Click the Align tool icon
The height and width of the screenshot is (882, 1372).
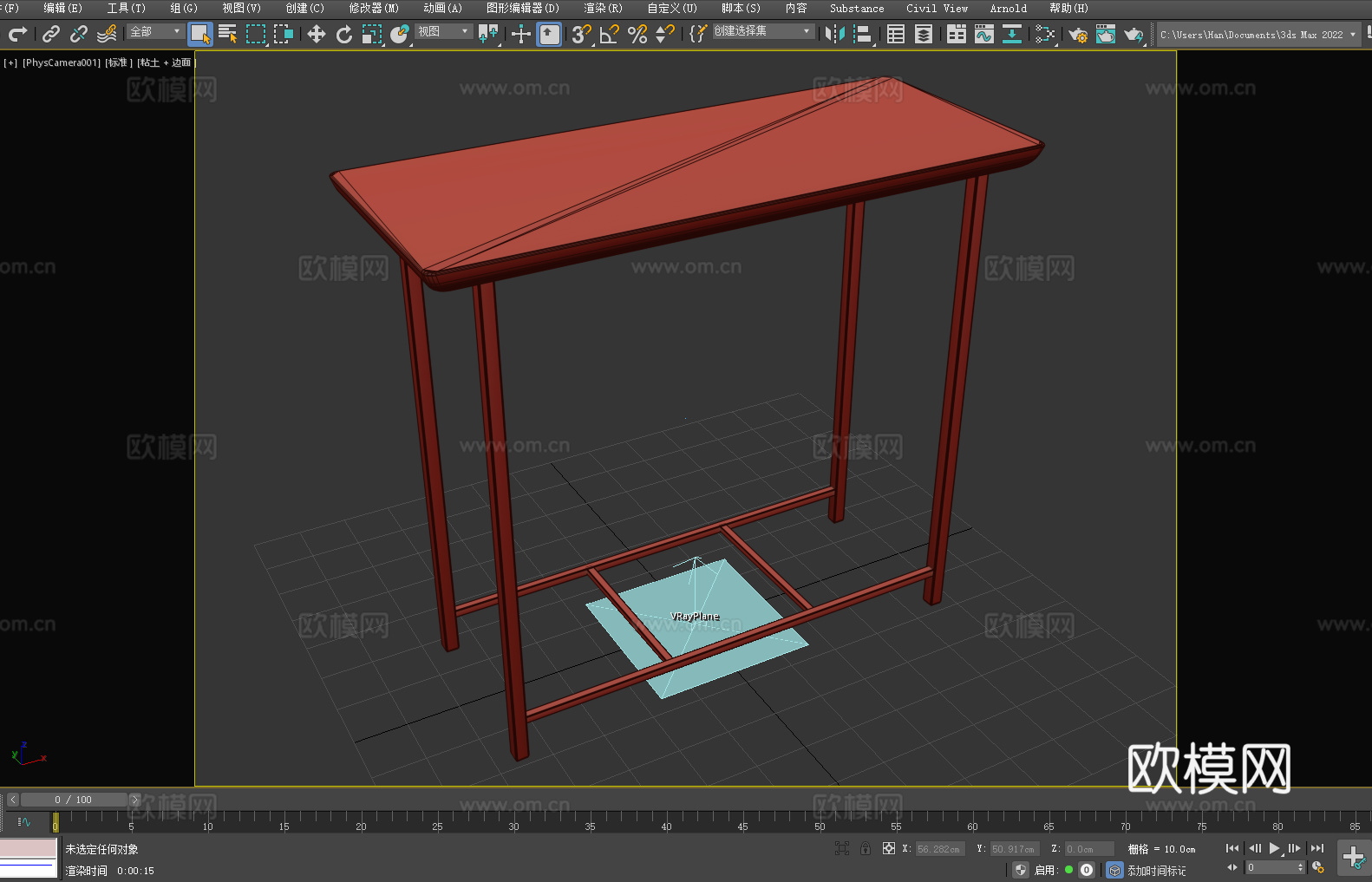click(863, 35)
